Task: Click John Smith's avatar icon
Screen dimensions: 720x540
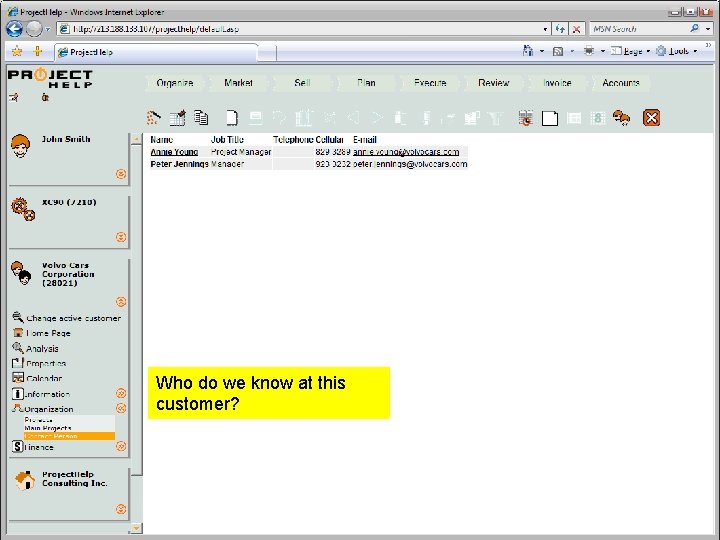Action: (x=20, y=146)
